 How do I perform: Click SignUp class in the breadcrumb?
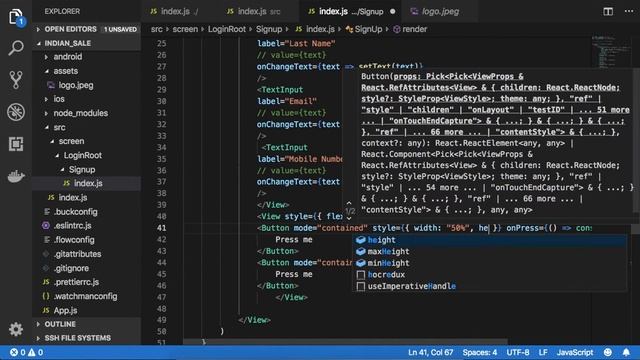click(364, 29)
